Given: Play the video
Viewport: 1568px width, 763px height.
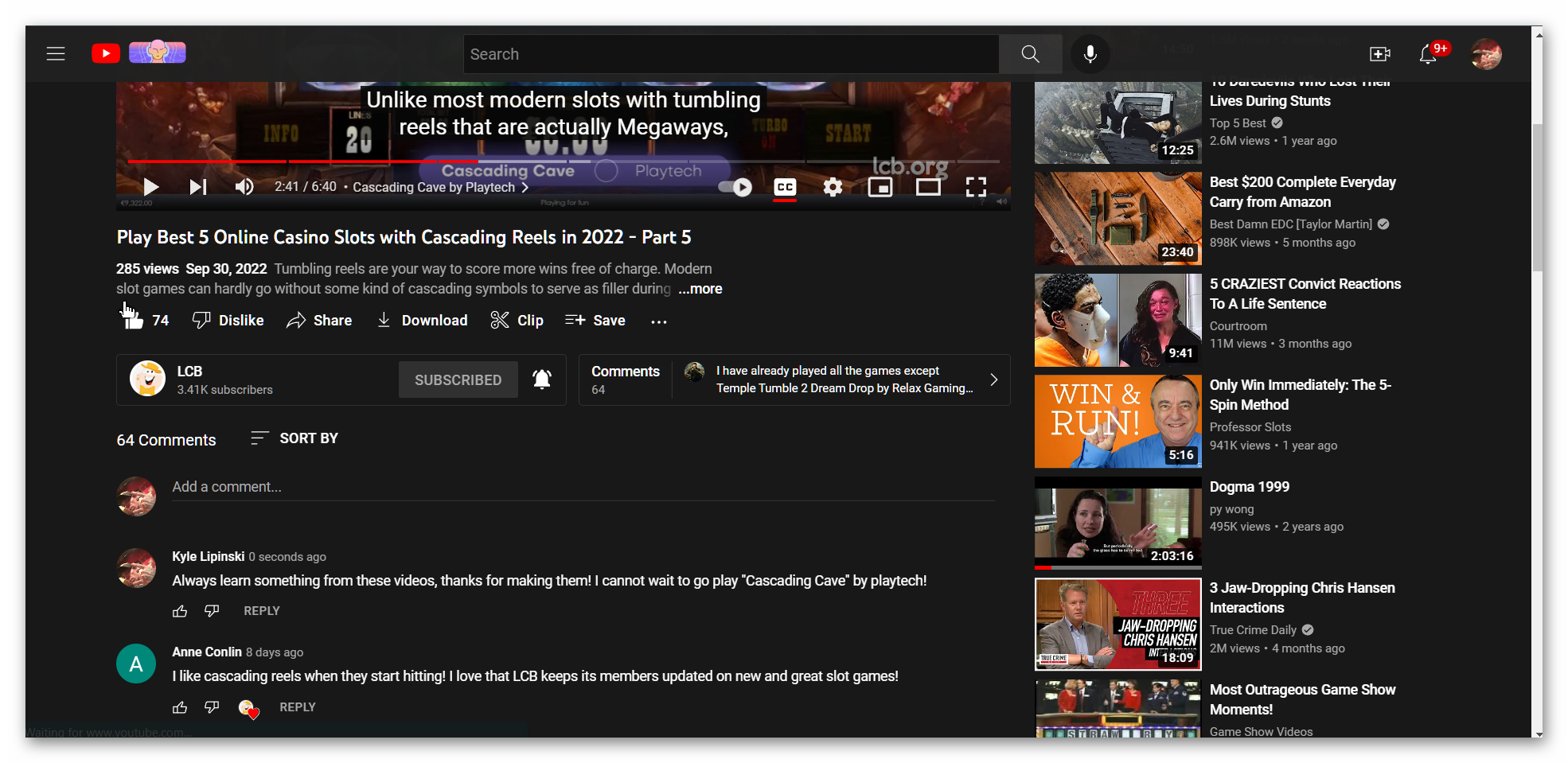Looking at the screenshot, I should [x=150, y=187].
